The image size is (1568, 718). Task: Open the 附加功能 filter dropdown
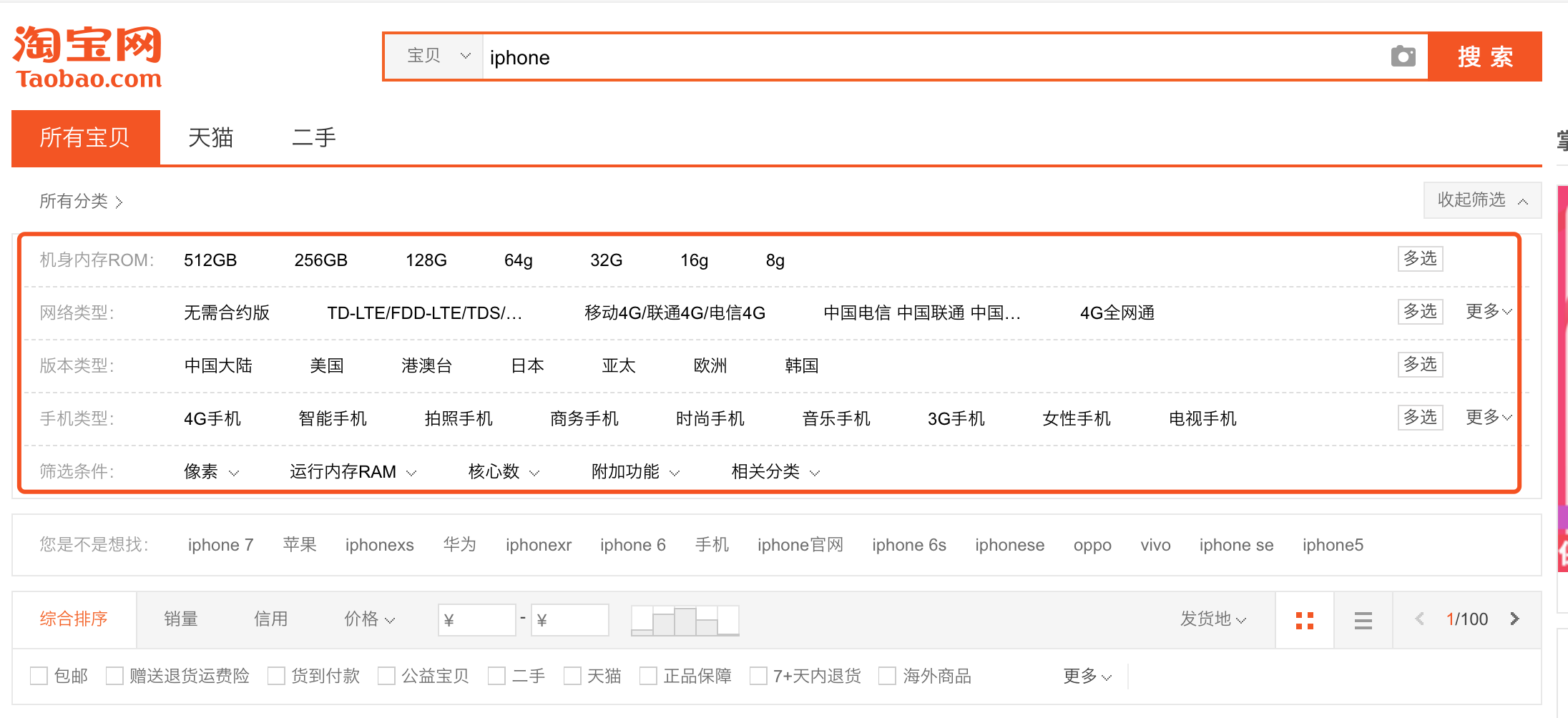[x=635, y=471]
